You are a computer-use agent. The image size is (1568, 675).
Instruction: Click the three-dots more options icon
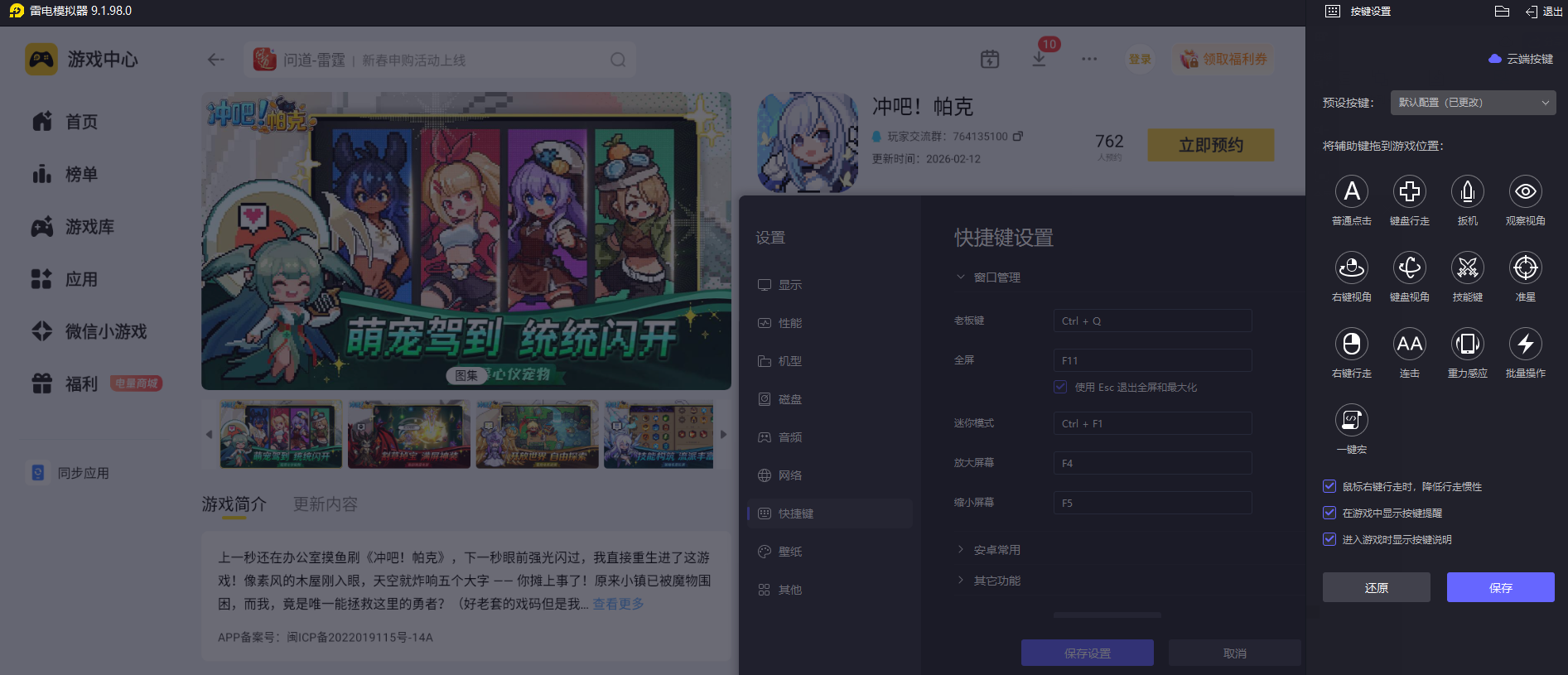pos(1089,59)
